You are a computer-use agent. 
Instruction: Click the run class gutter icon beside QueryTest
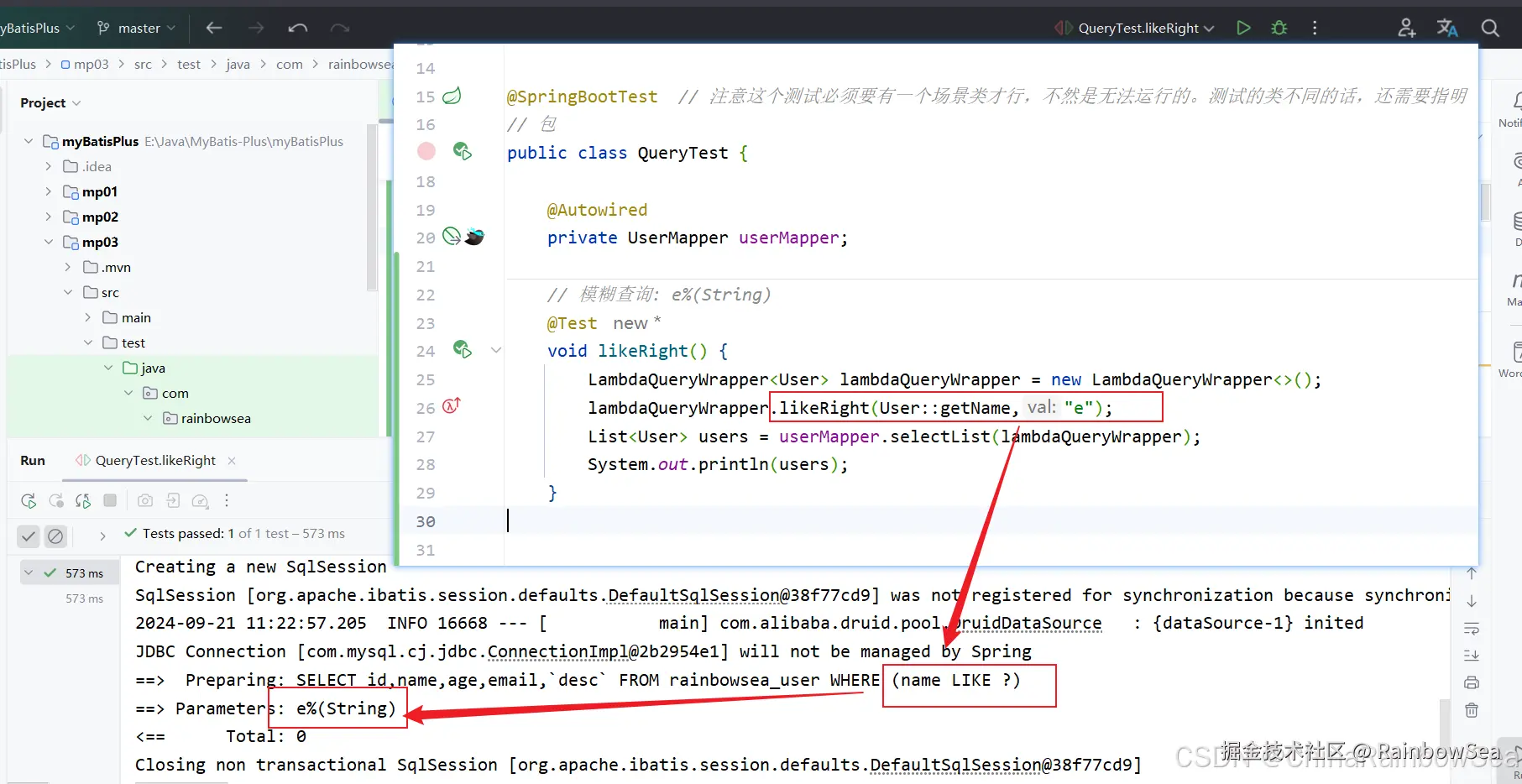(x=463, y=151)
